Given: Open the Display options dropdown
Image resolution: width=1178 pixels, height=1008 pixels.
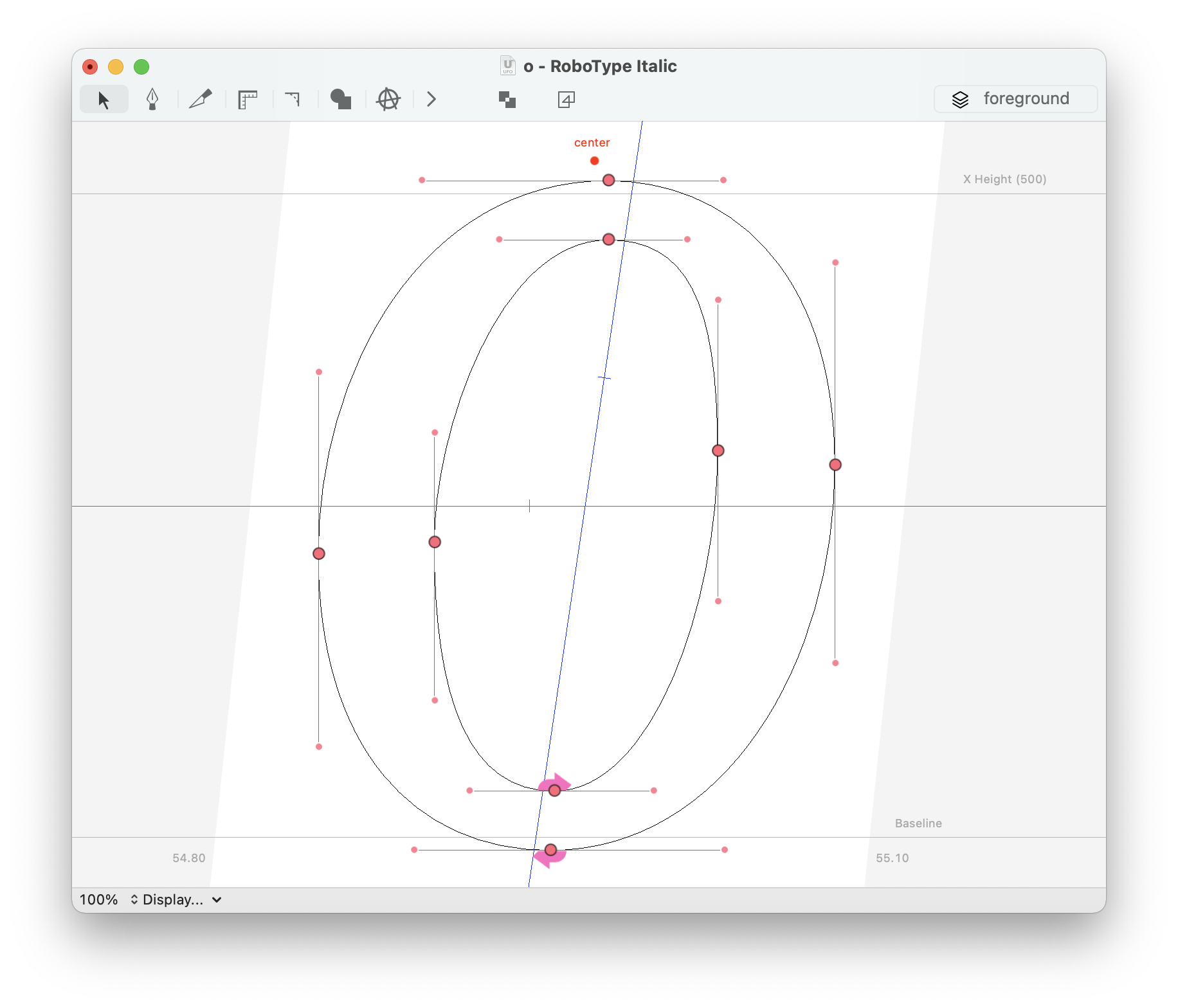Looking at the screenshot, I should tap(175, 899).
